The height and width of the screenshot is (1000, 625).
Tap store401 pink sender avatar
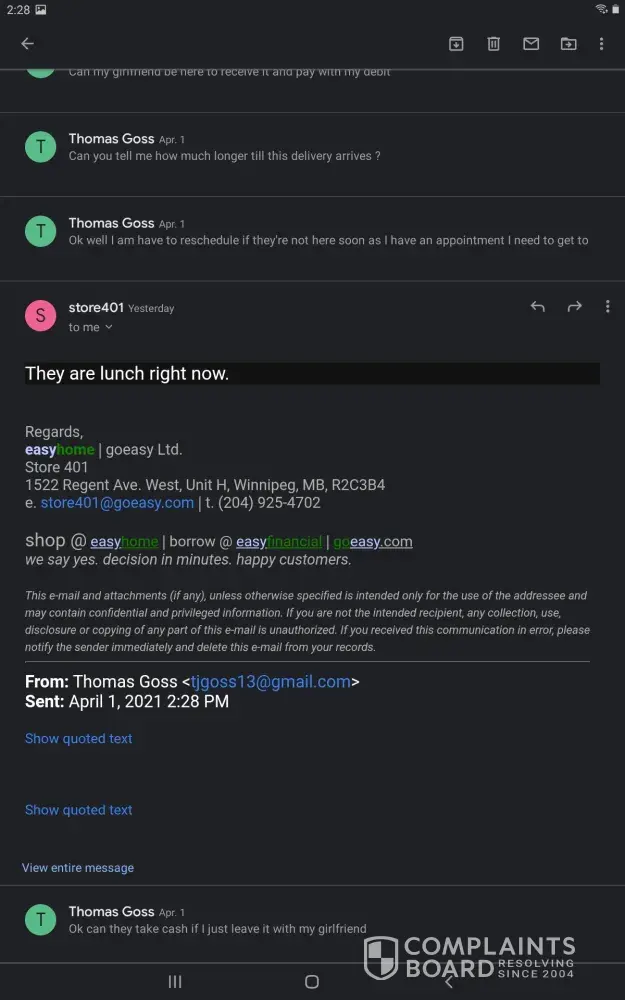[40, 316]
